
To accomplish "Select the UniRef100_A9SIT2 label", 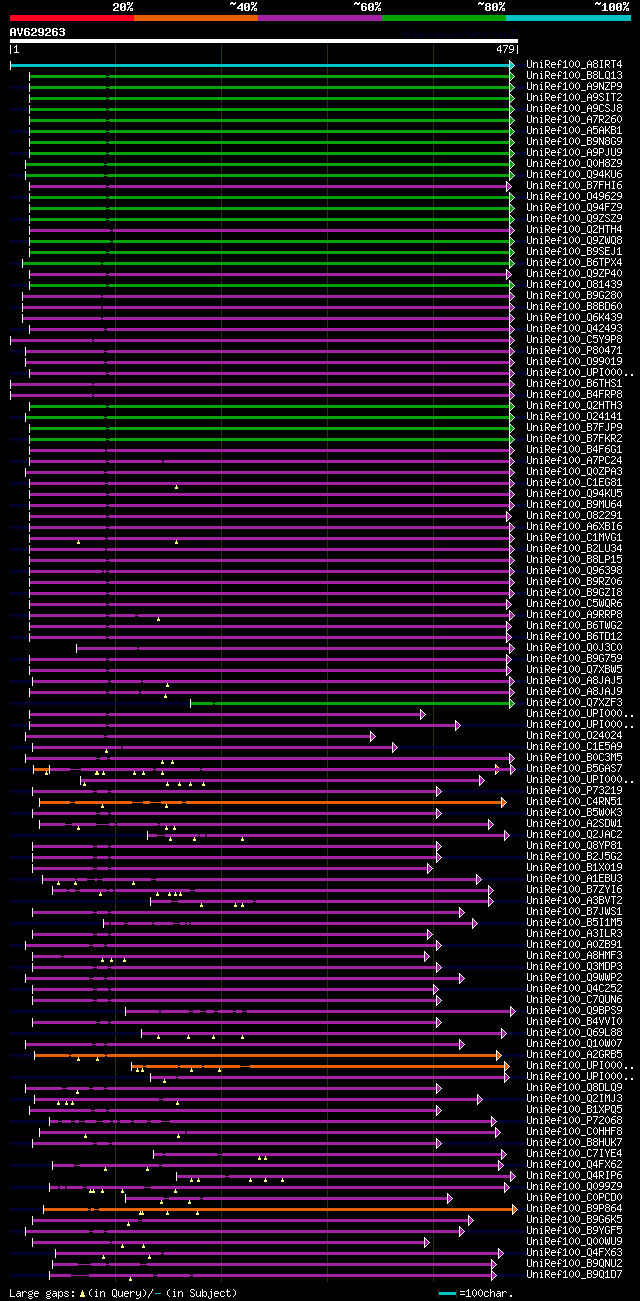I will [x=574, y=97].
